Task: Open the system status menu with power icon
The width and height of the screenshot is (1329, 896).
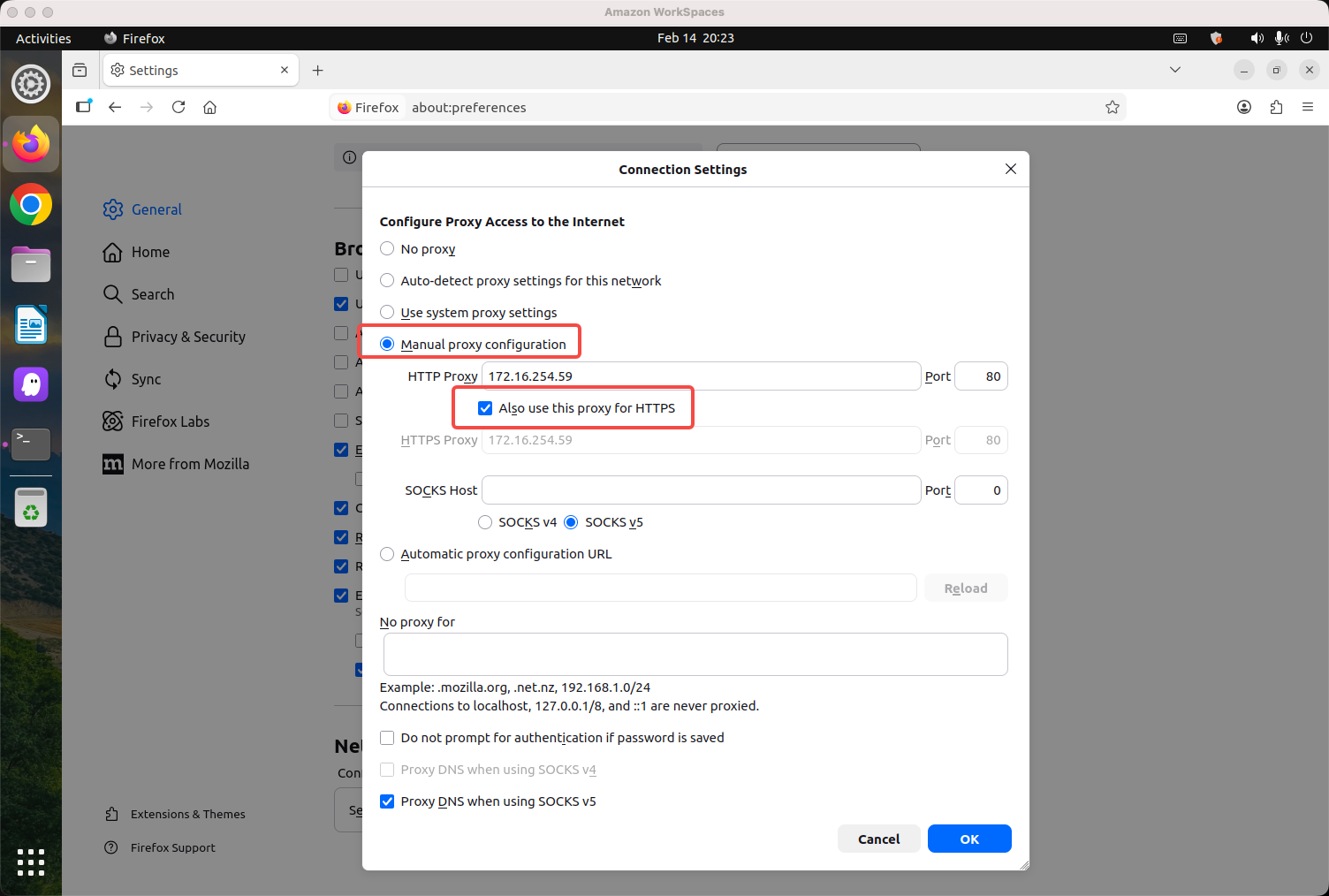Action: click(x=1307, y=38)
